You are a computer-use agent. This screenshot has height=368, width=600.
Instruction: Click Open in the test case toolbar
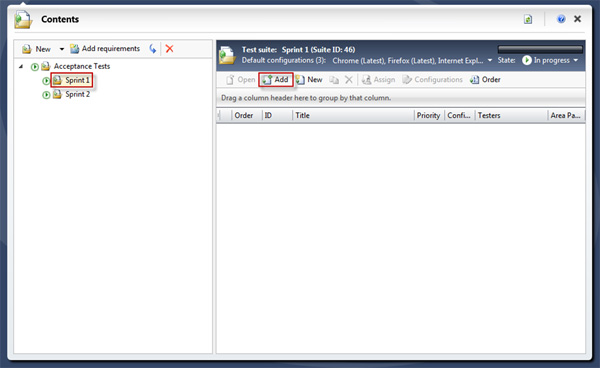pyautogui.click(x=240, y=80)
